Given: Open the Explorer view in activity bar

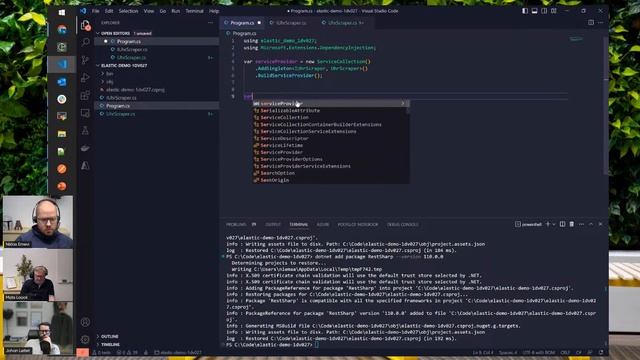Looking at the screenshot, I should click(85, 26).
